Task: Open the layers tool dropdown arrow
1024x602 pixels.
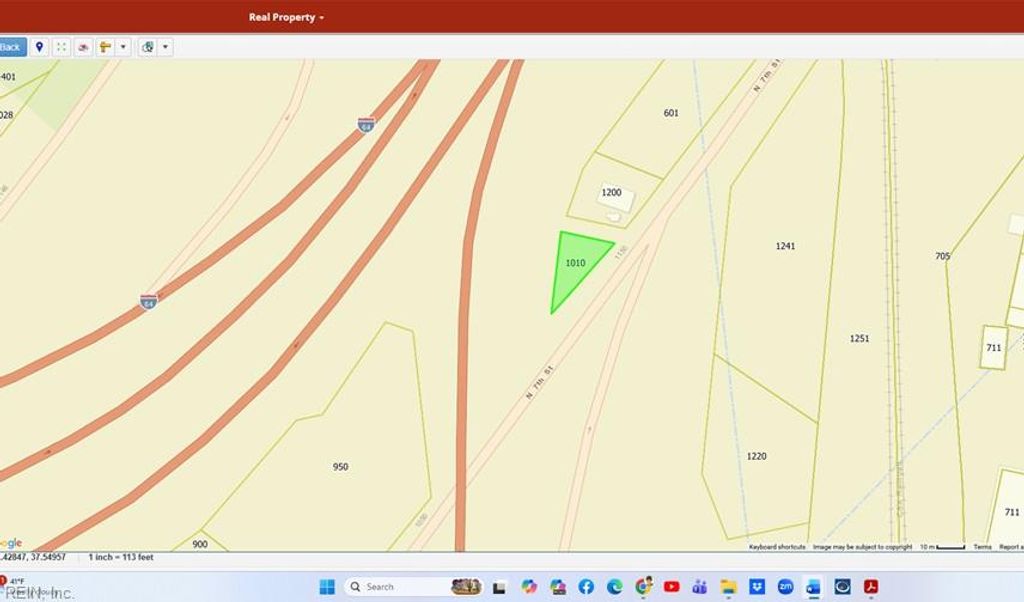Action: pos(165,47)
